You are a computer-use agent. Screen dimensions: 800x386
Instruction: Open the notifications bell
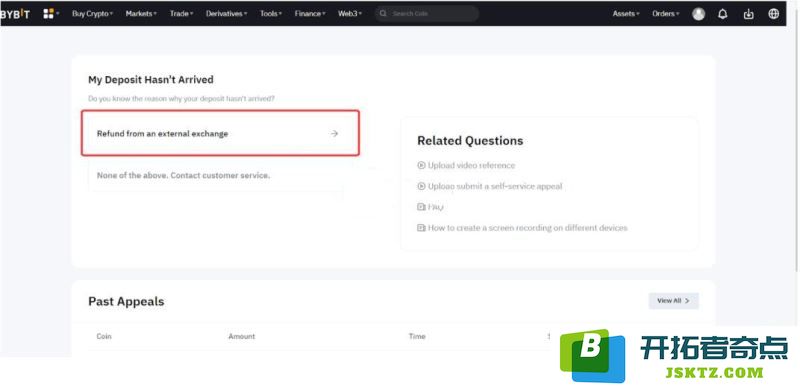[x=722, y=14]
